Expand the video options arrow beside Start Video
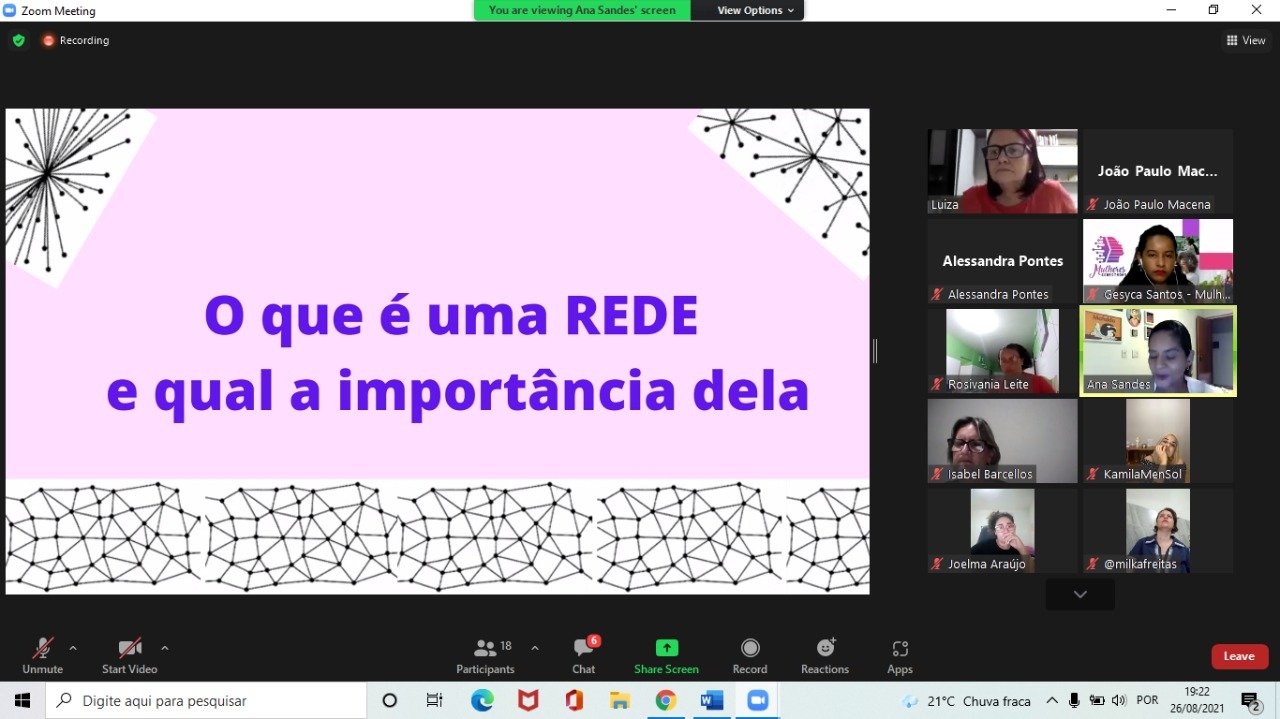1280x719 pixels. [165, 648]
